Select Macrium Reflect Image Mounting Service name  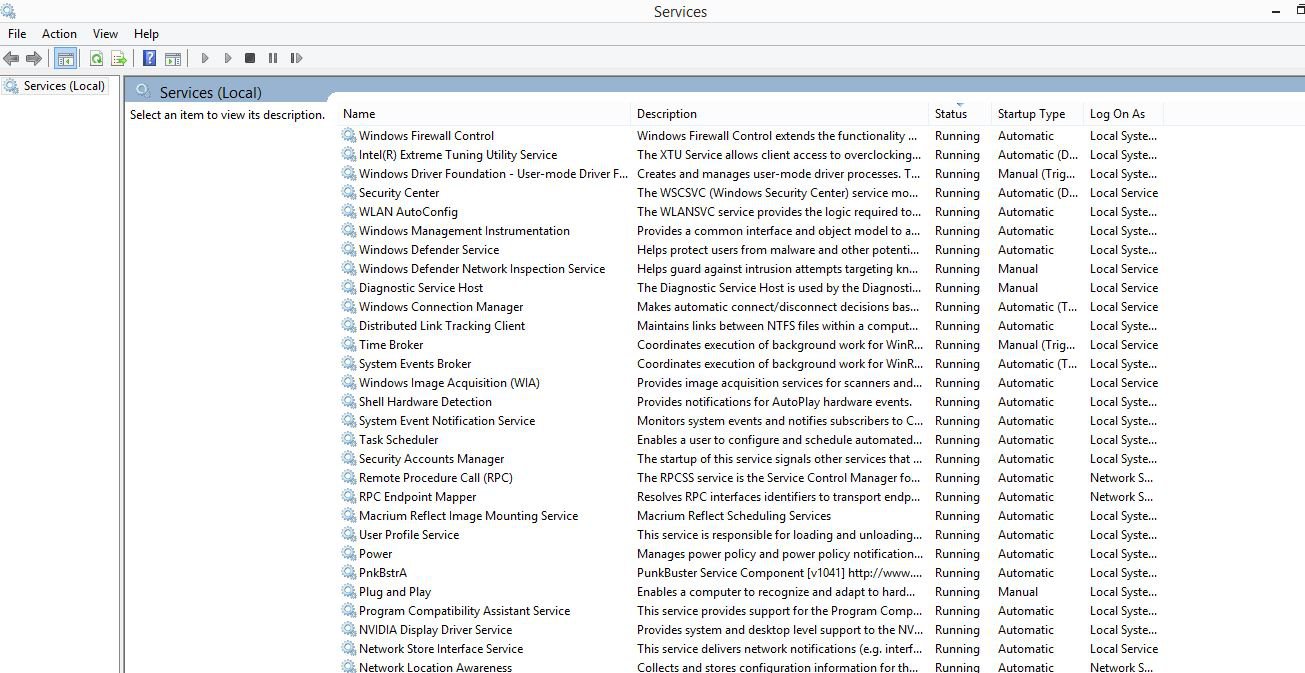click(468, 516)
